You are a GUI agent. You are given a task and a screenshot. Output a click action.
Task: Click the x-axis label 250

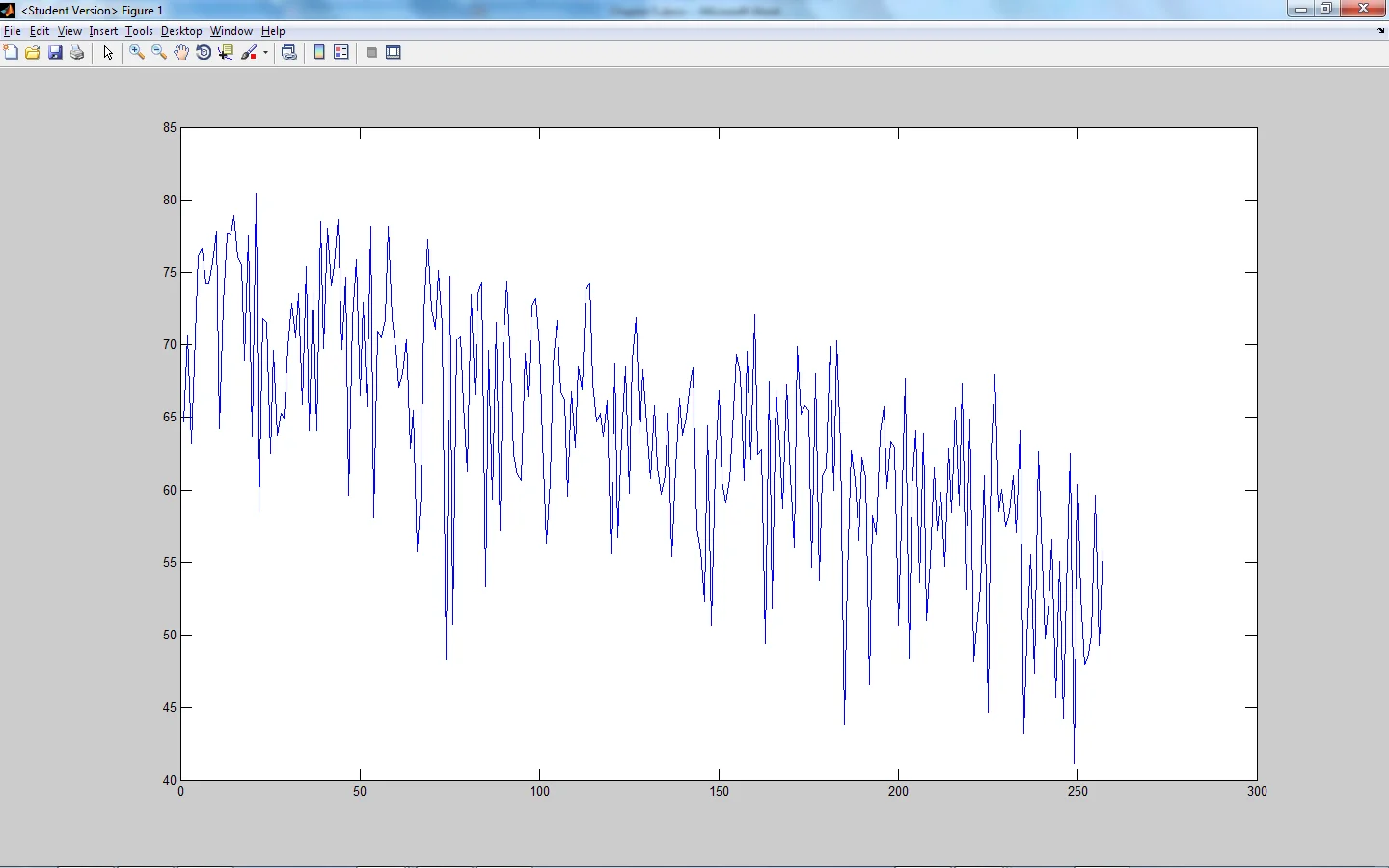pyautogui.click(x=1077, y=791)
